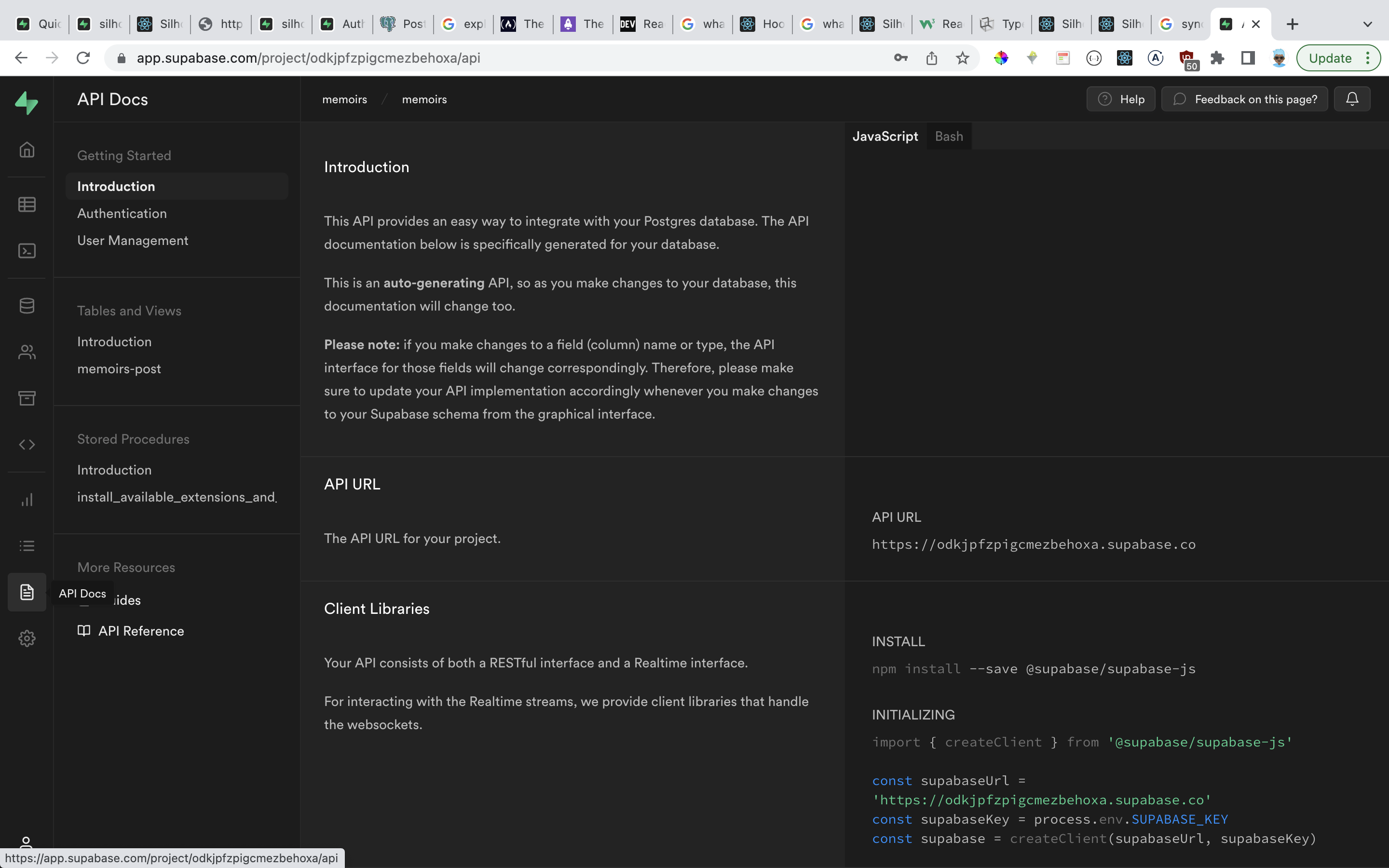This screenshot has height=868, width=1389.
Task: Click the second memoirs breadcrumb
Action: tap(424, 99)
